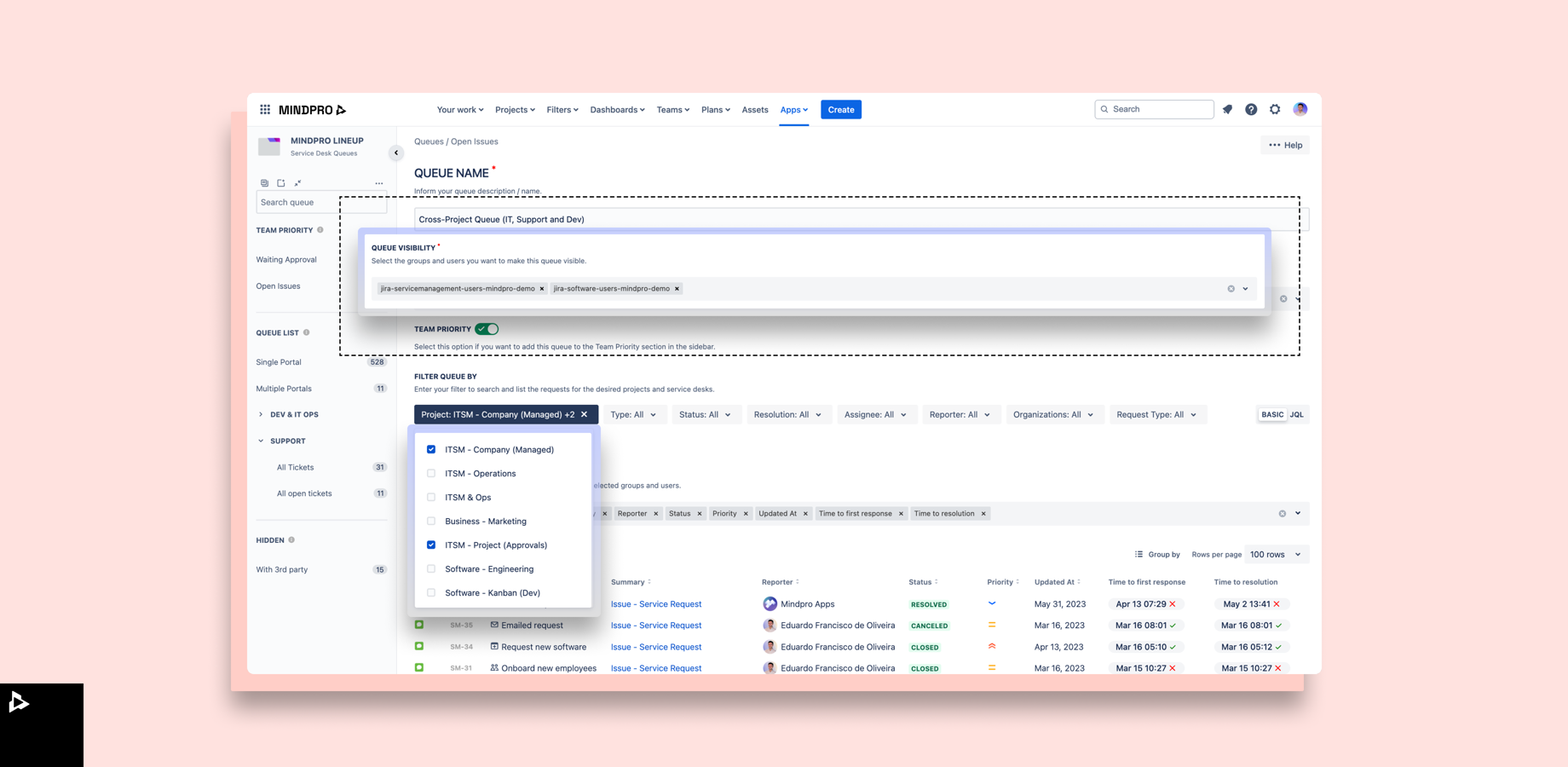Create a new queue using the new-queue icon
This screenshot has width=1568, height=767.
[280, 182]
